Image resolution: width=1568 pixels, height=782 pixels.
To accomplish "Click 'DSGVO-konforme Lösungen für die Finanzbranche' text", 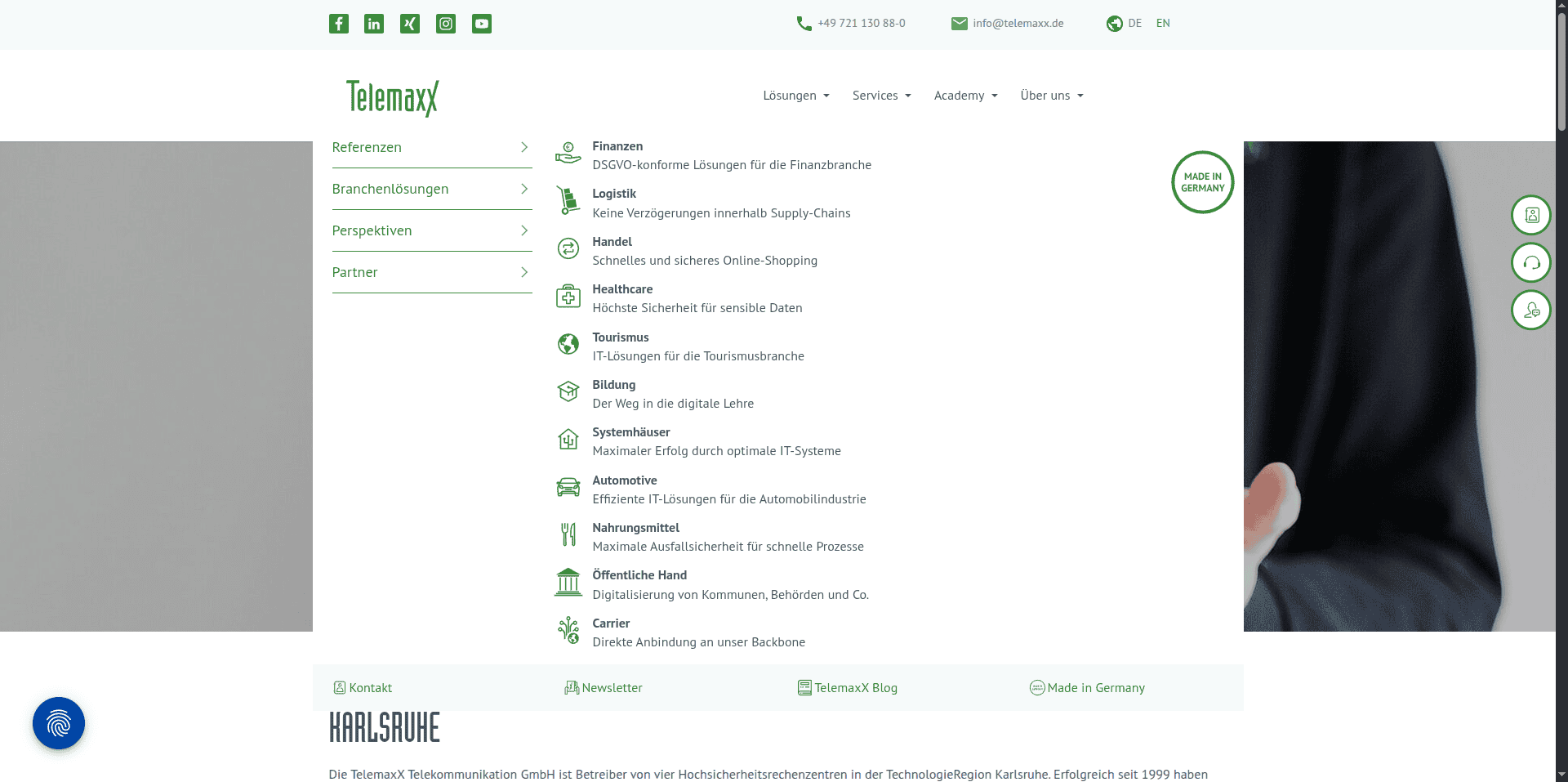I will point(732,165).
